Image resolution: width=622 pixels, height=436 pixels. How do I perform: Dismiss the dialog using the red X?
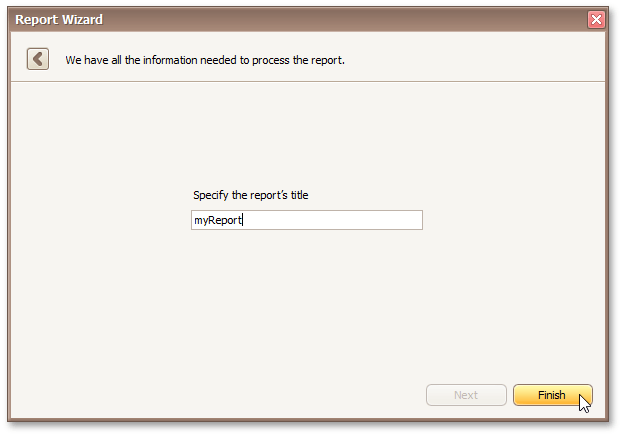(596, 19)
